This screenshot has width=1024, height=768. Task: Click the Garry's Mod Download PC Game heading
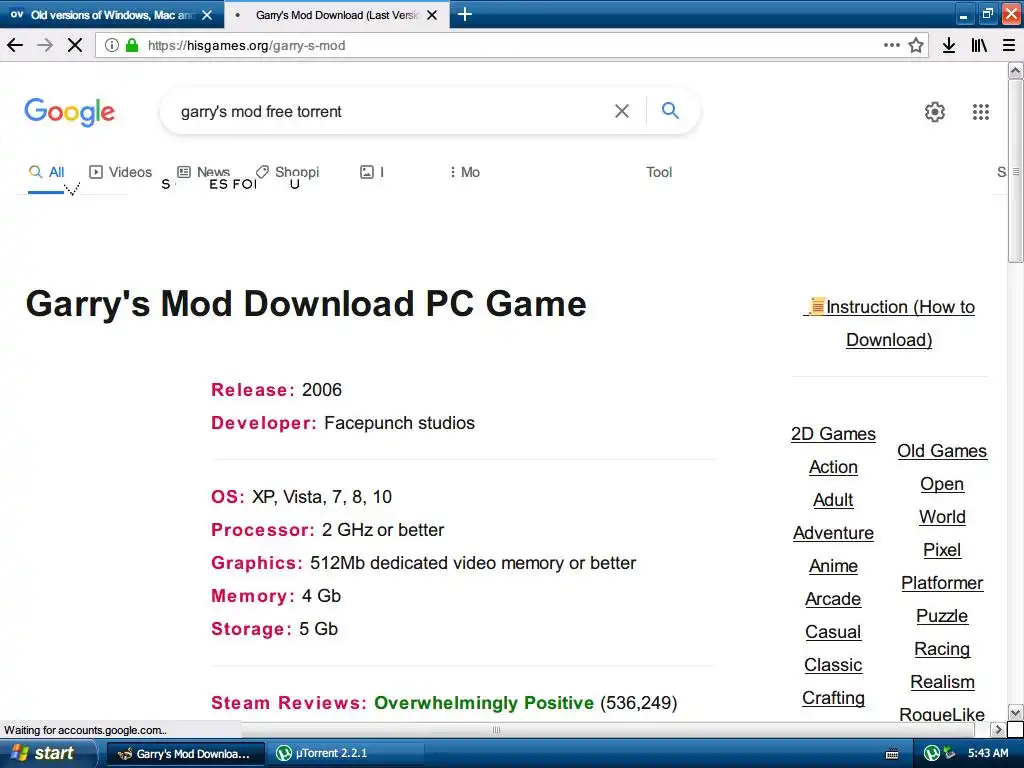tap(306, 304)
